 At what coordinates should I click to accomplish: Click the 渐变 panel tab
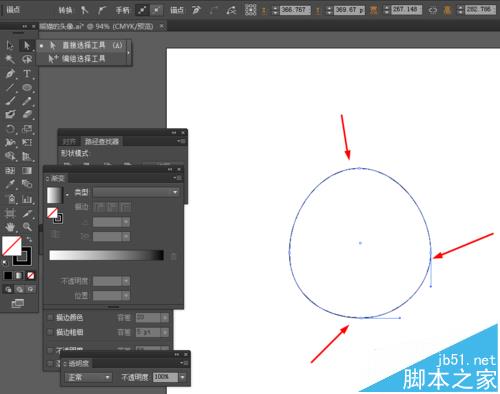56,178
